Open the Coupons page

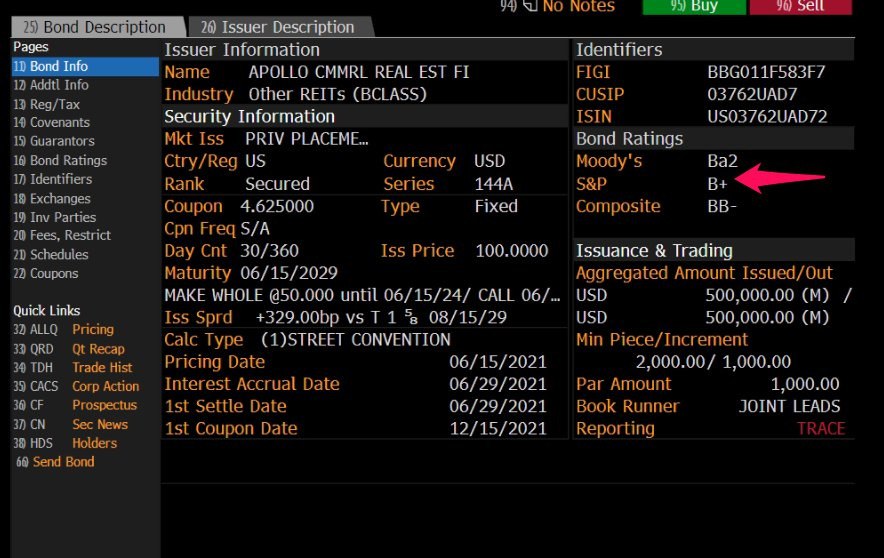pos(46,273)
